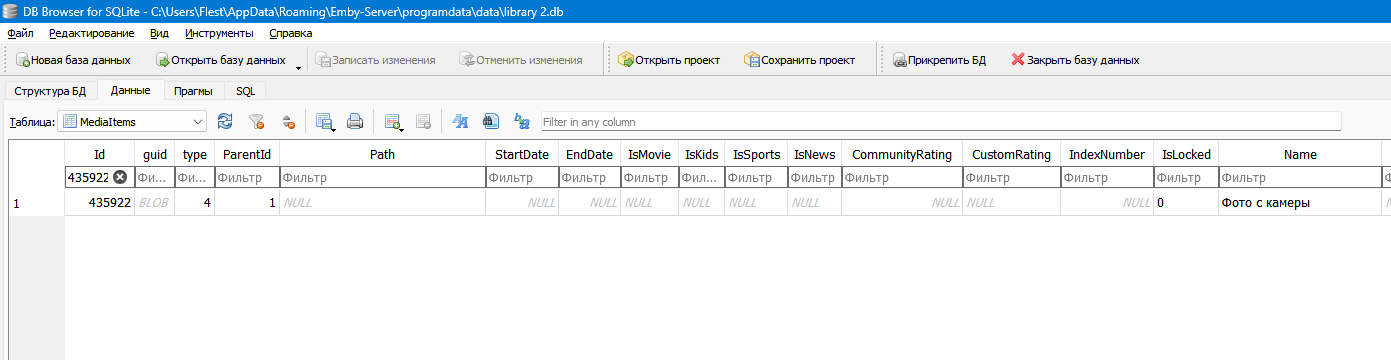Click Сохранить проект button

coord(799,60)
